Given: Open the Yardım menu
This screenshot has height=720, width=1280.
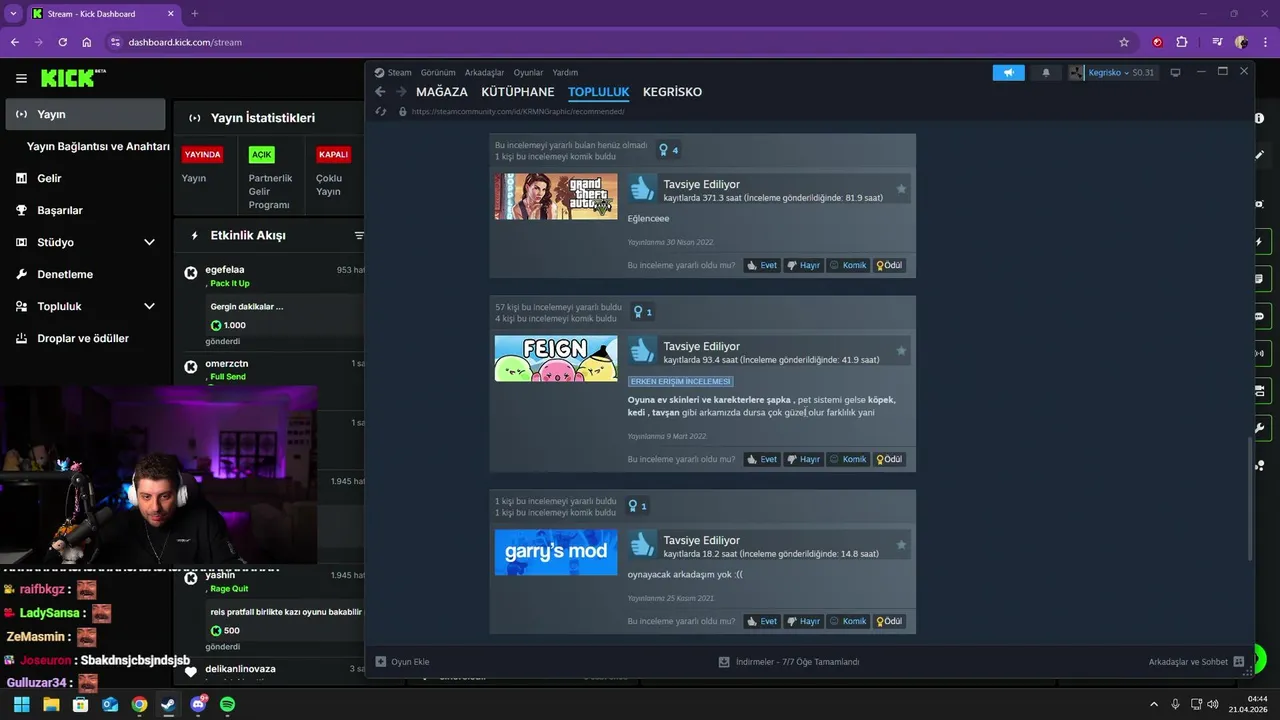Looking at the screenshot, I should pyautogui.click(x=565, y=73).
